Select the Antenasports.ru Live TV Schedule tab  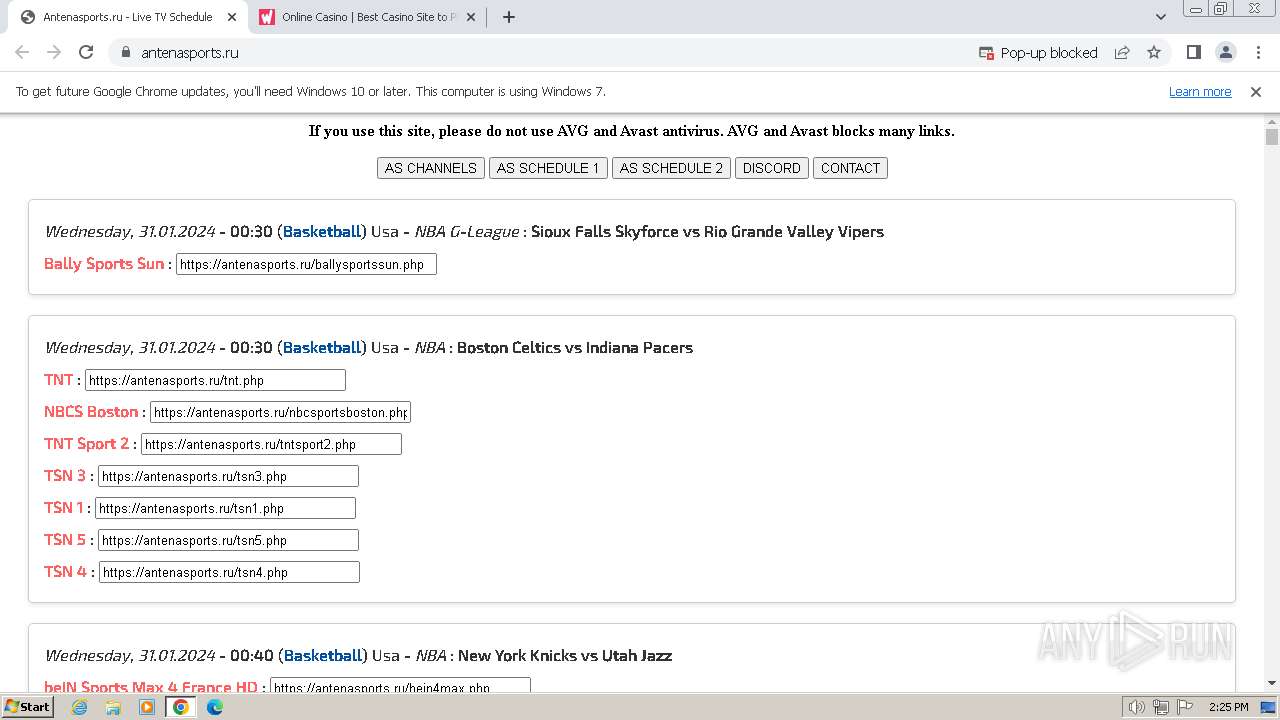click(128, 17)
